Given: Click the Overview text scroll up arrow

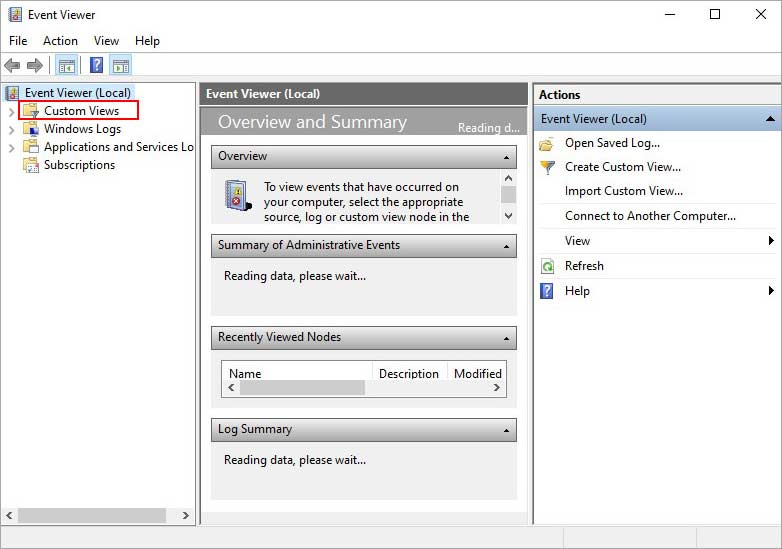Looking at the screenshot, I should pyautogui.click(x=508, y=178).
